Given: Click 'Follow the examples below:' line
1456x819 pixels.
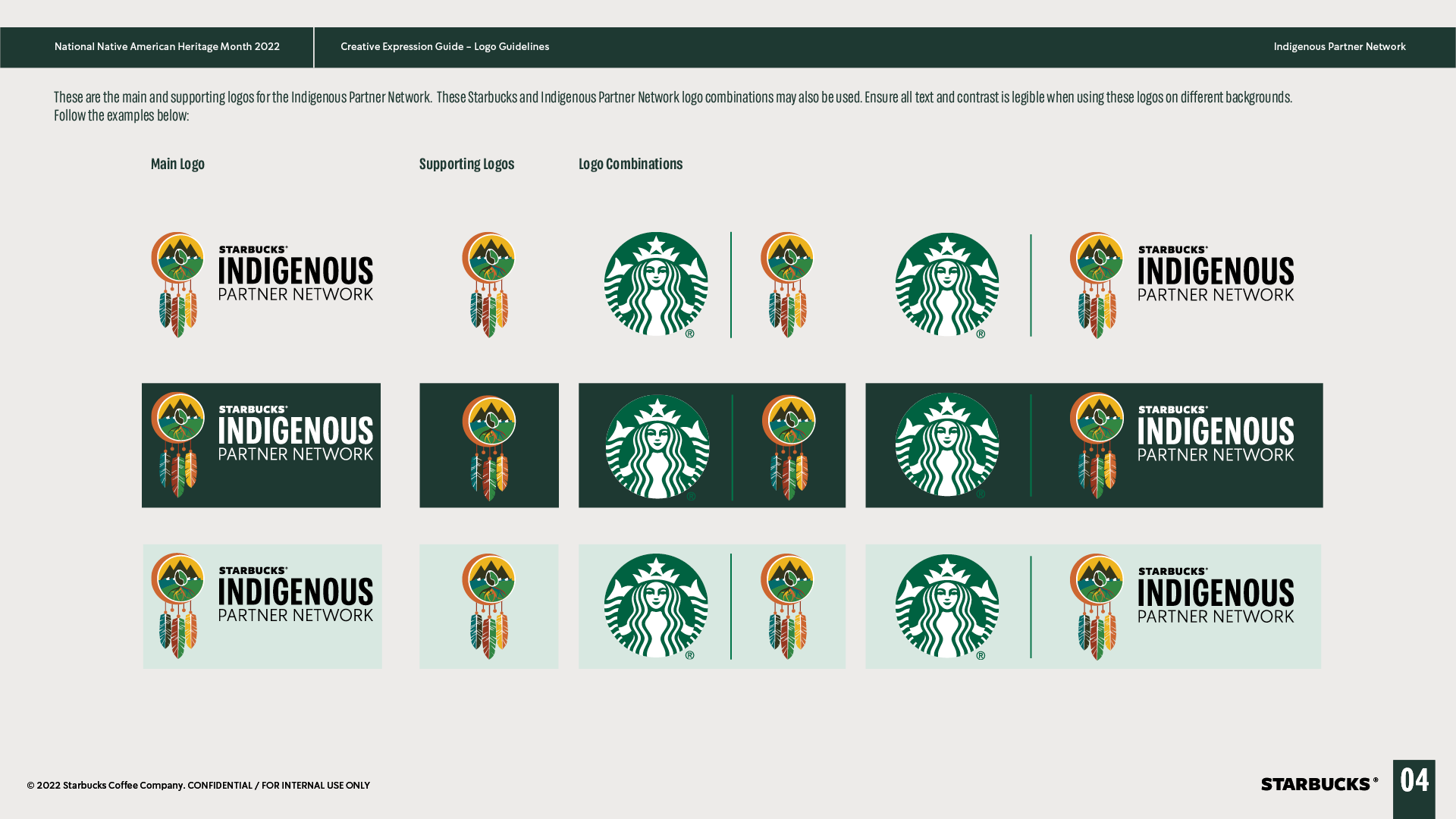Looking at the screenshot, I should pyautogui.click(x=121, y=115).
